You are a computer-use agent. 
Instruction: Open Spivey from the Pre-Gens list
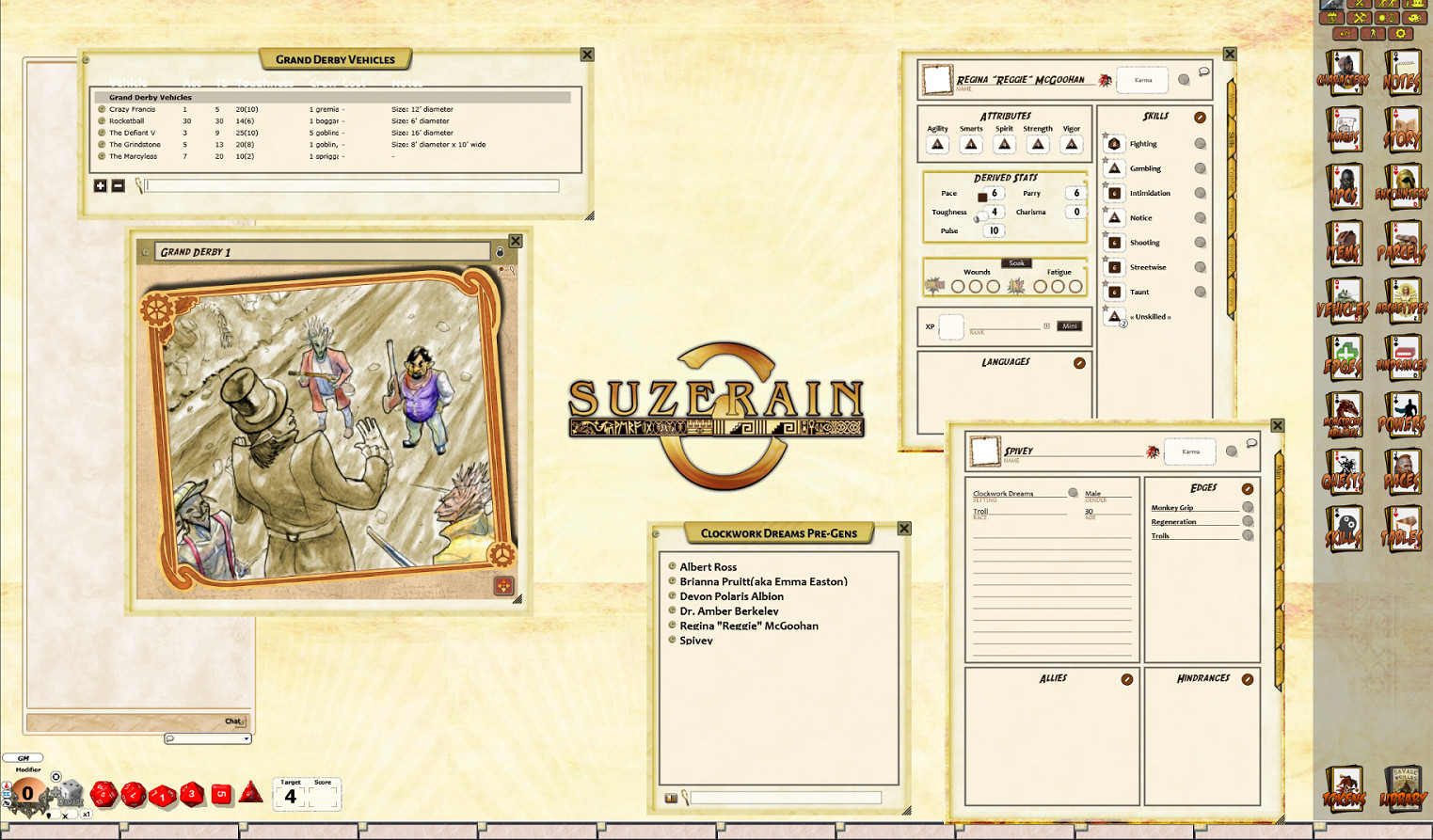695,641
